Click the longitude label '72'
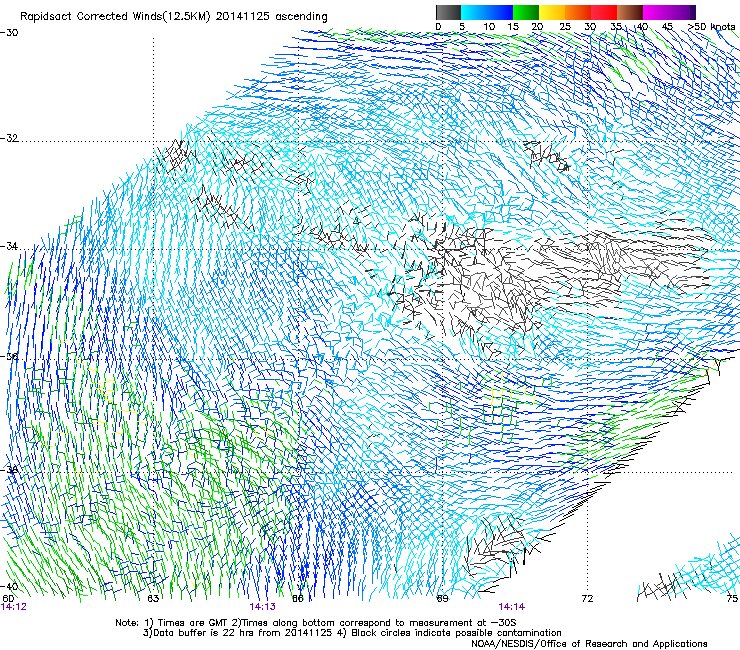 [587, 599]
